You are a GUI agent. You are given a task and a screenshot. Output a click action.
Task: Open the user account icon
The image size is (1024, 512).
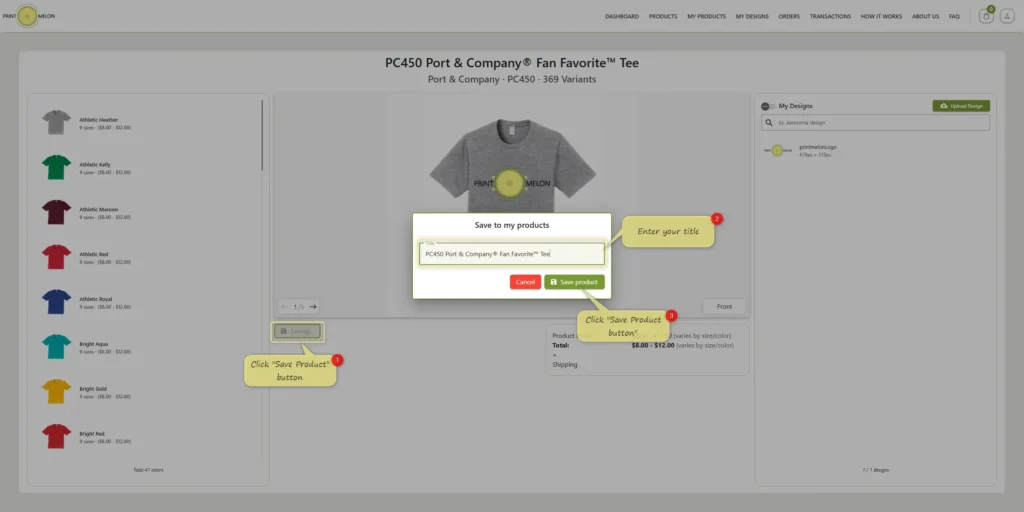pyautogui.click(x=1006, y=17)
